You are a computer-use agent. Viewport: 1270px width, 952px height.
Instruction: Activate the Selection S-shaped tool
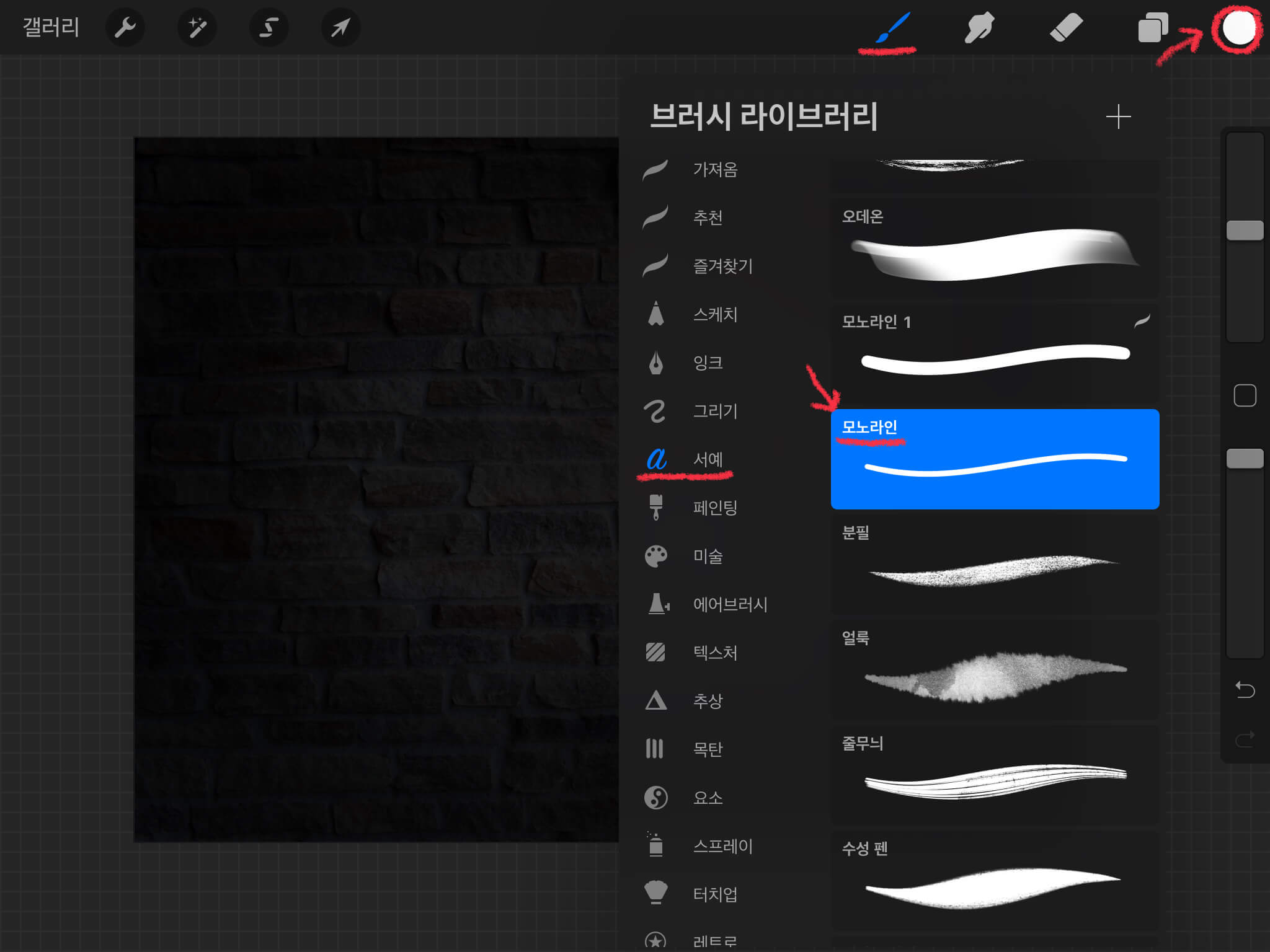(x=269, y=27)
